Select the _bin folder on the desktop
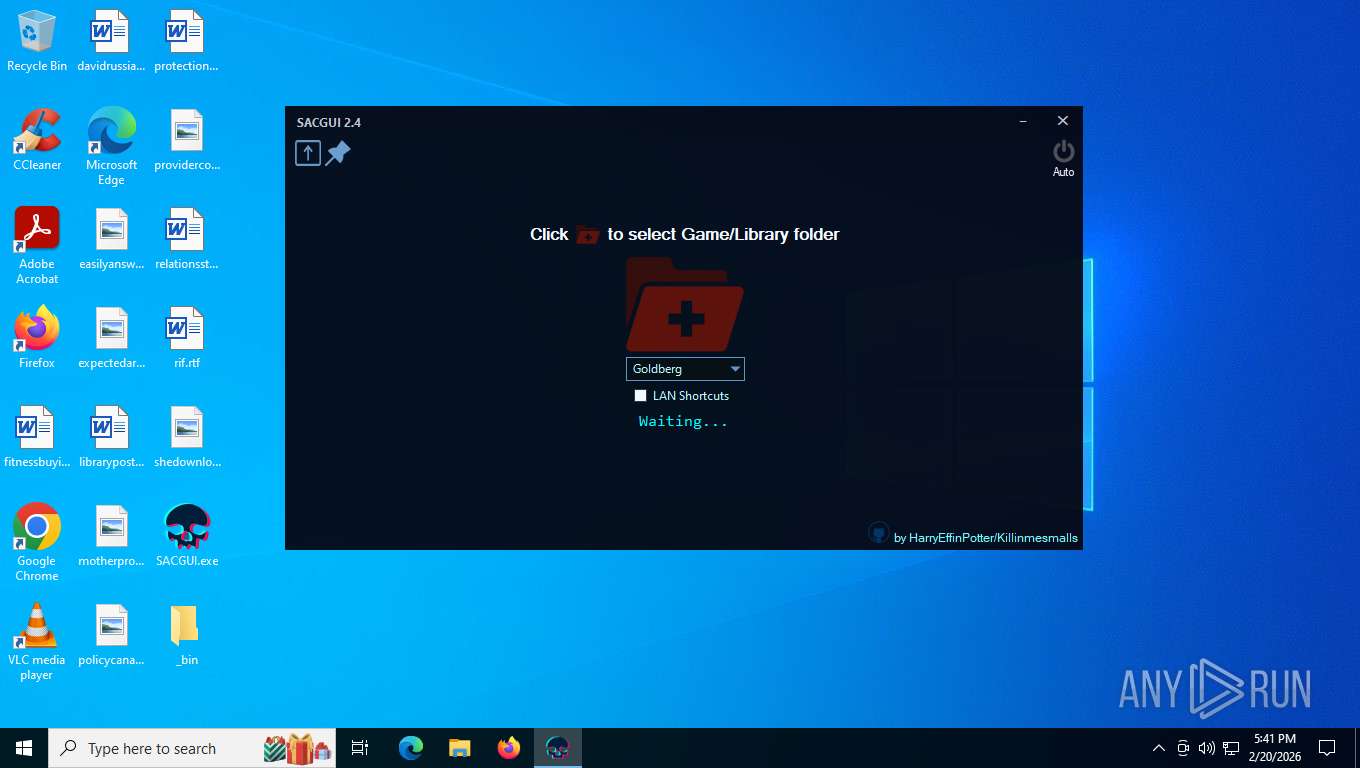 tap(187, 635)
